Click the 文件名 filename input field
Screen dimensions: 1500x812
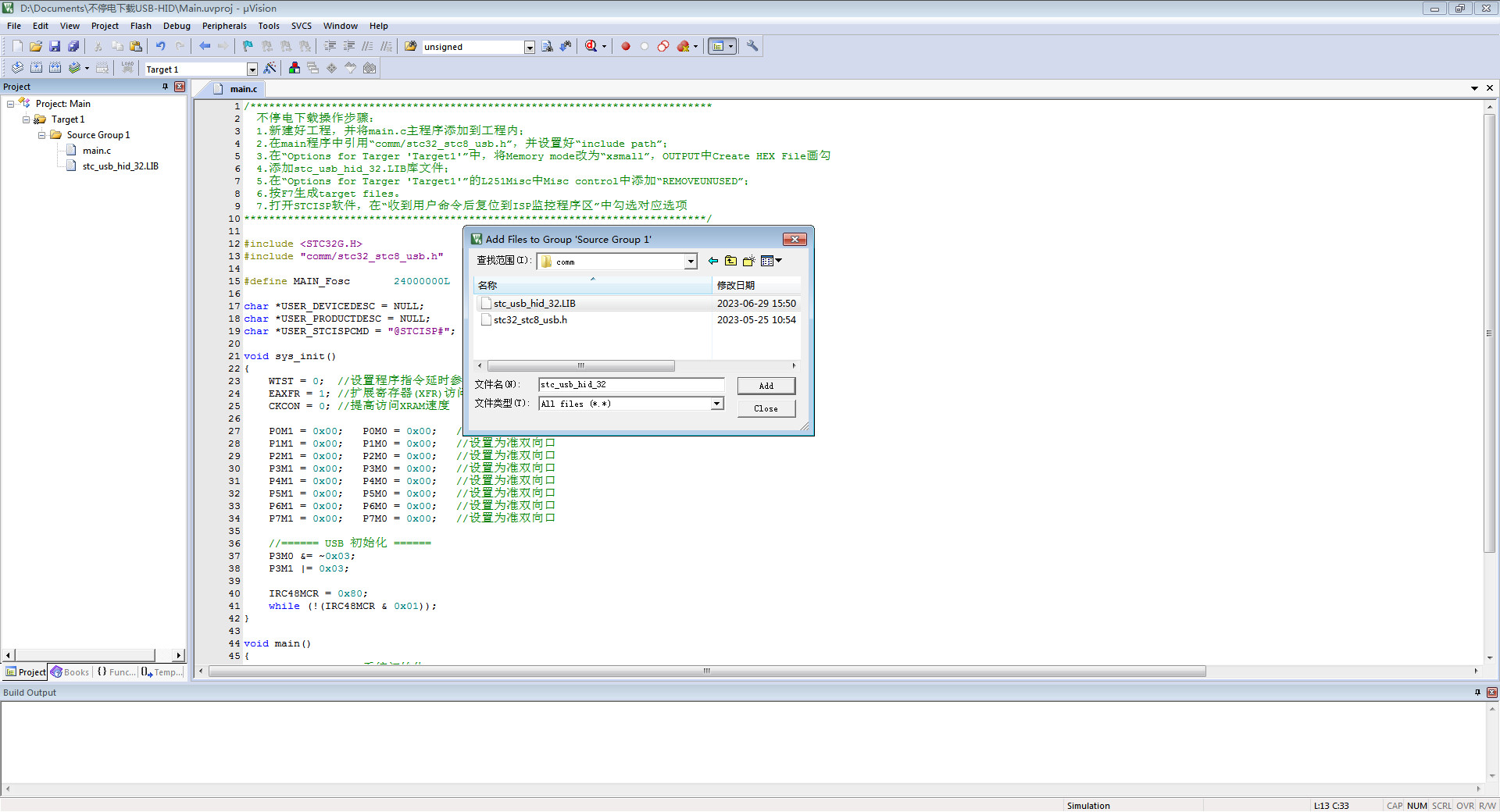pyautogui.click(x=631, y=385)
